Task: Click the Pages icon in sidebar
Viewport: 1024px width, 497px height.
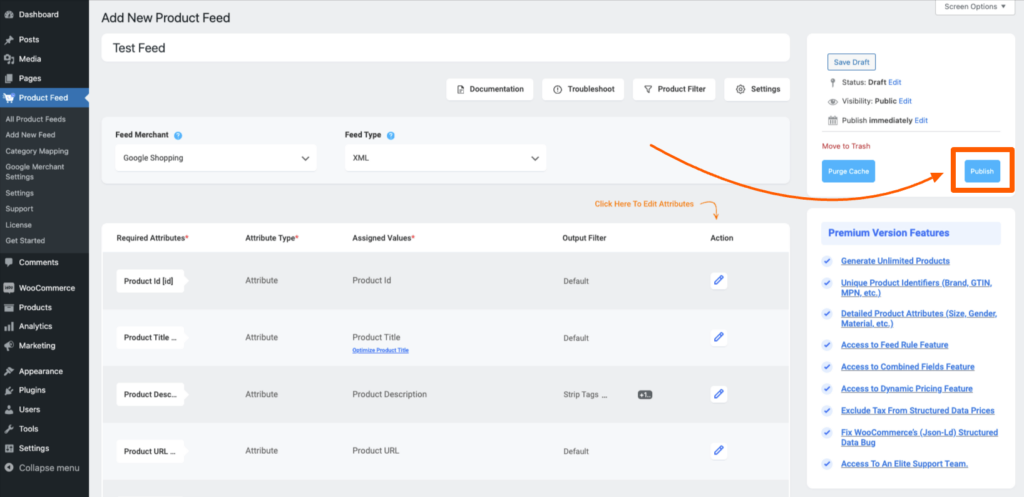Action: tap(9, 78)
